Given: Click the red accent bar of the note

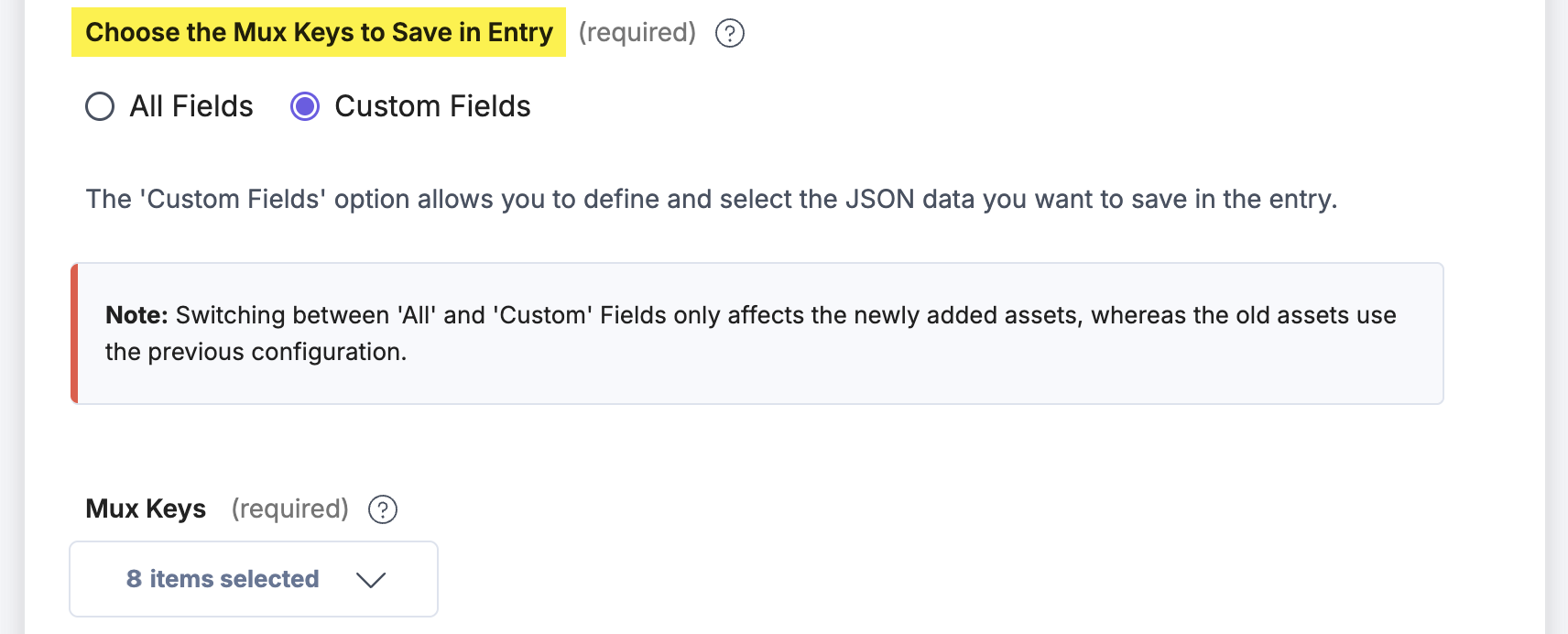Looking at the screenshot, I should (74, 333).
